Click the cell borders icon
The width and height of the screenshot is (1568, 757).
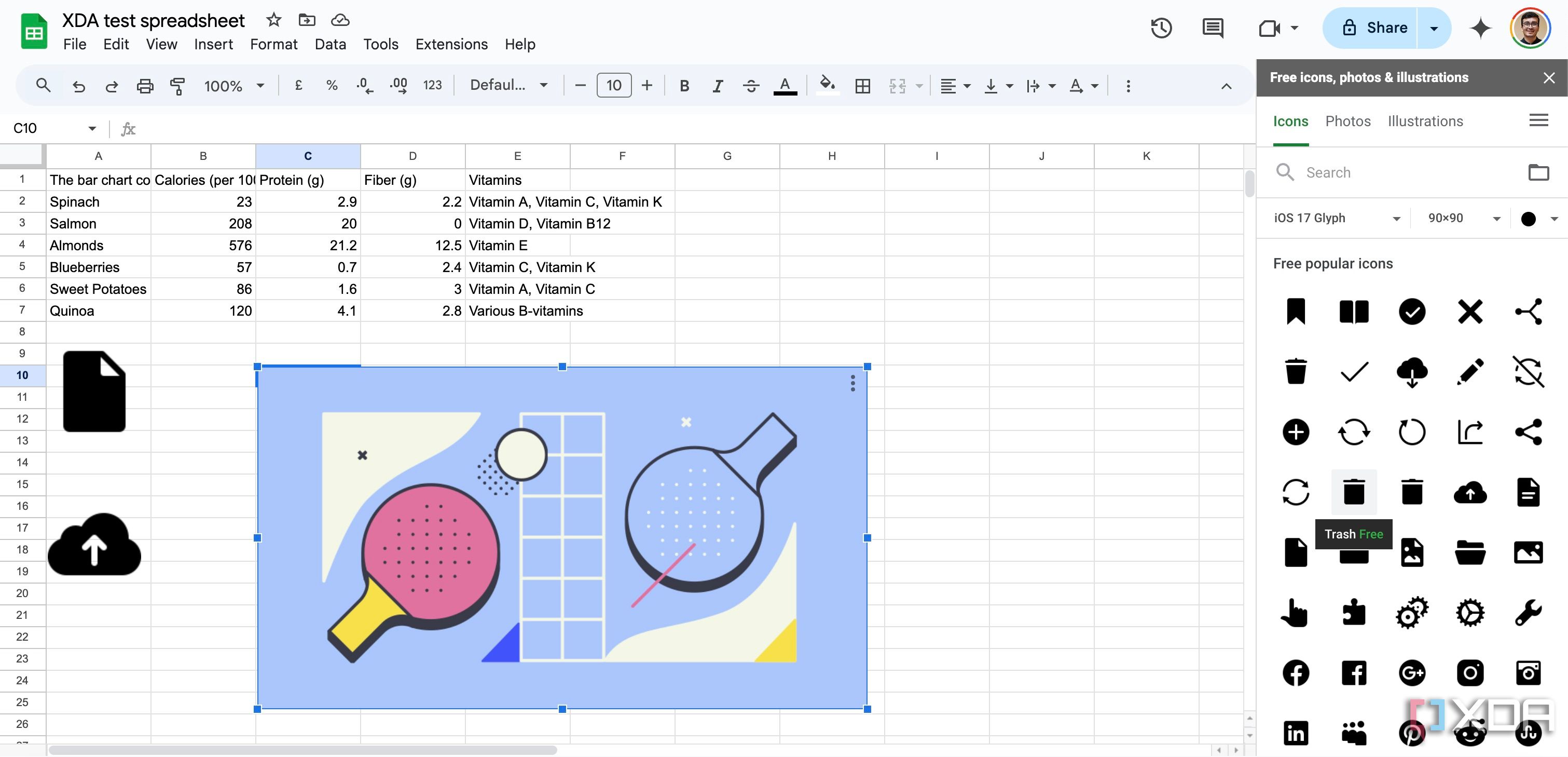(862, 85)
